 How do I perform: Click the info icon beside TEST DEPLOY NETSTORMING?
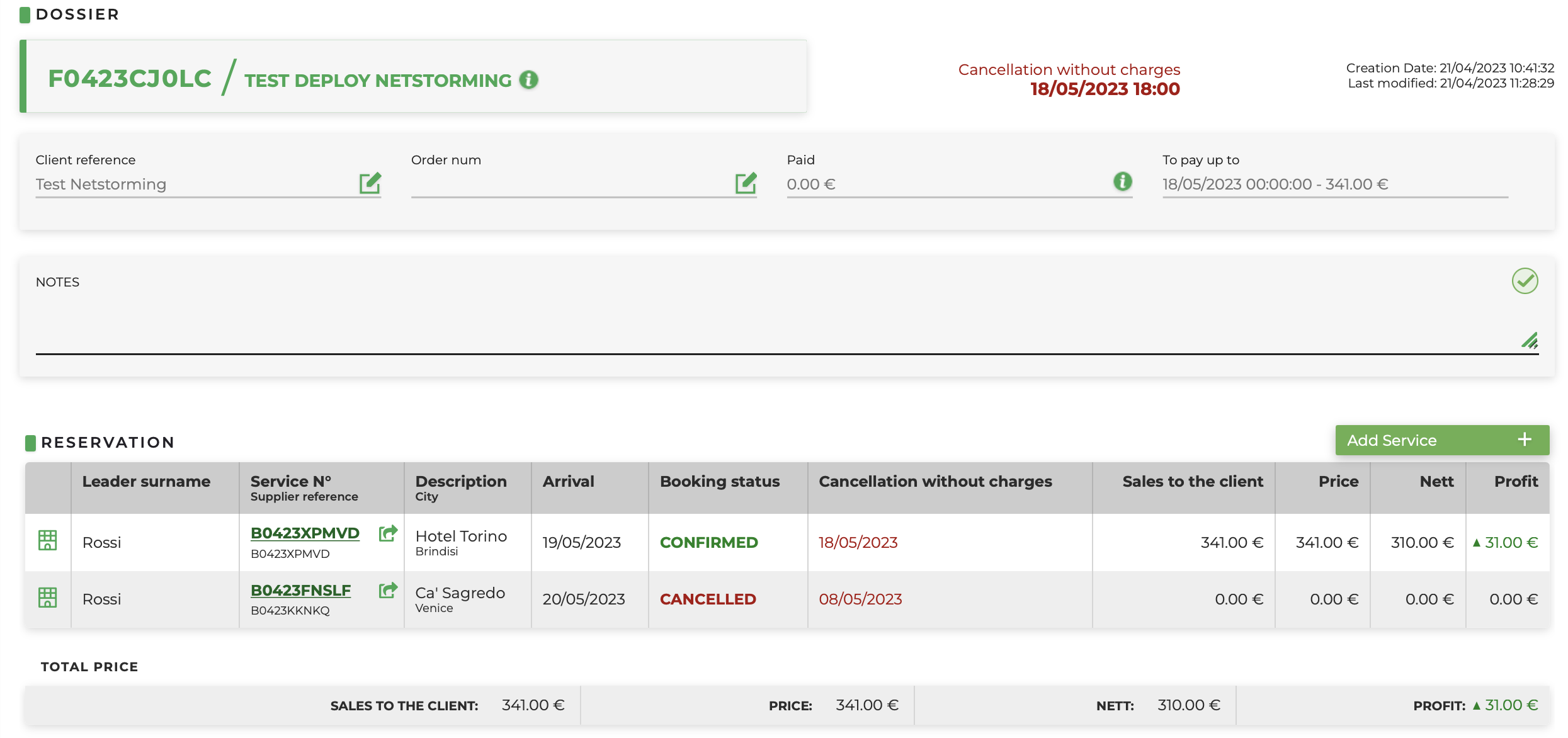[x=528, y=80]
